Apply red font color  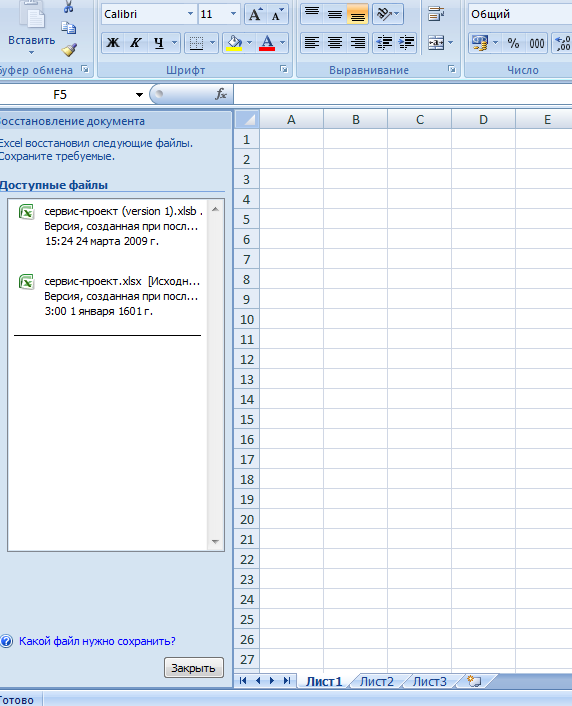(267, 43)
